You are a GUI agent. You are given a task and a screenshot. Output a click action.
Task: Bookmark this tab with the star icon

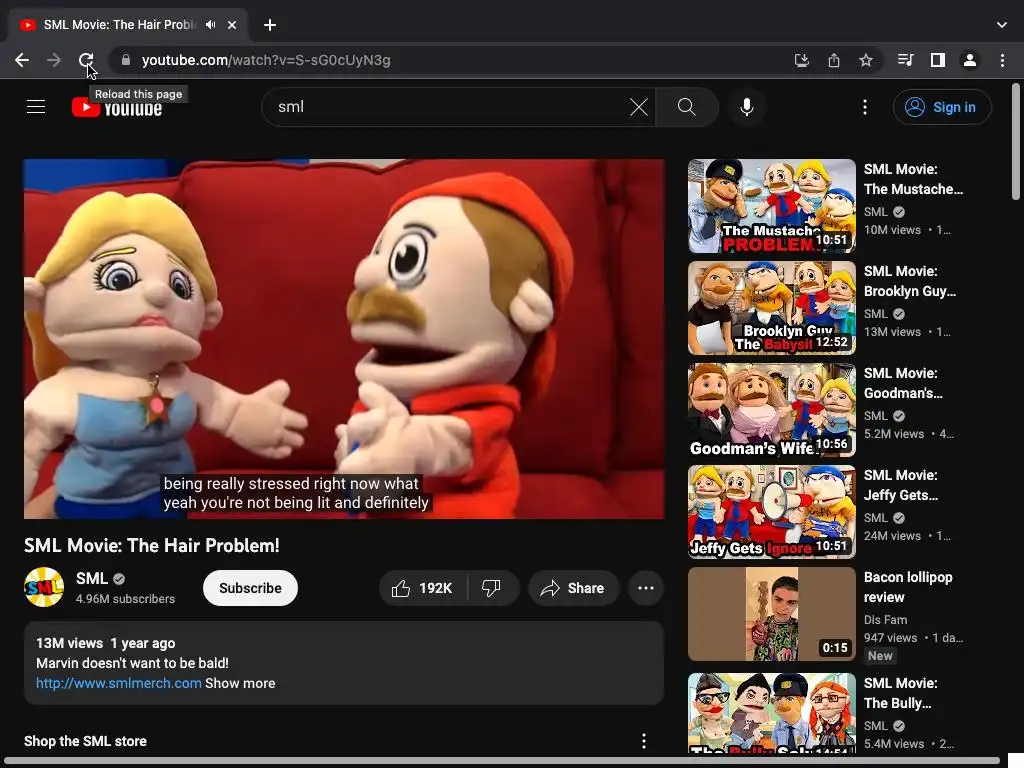[865, 60]
